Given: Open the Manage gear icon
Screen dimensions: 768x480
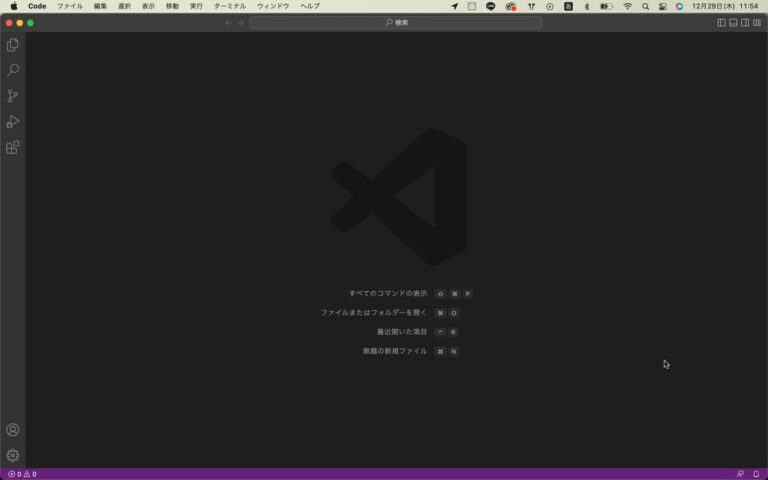Looking at the screenshot, I should (13, 455).
